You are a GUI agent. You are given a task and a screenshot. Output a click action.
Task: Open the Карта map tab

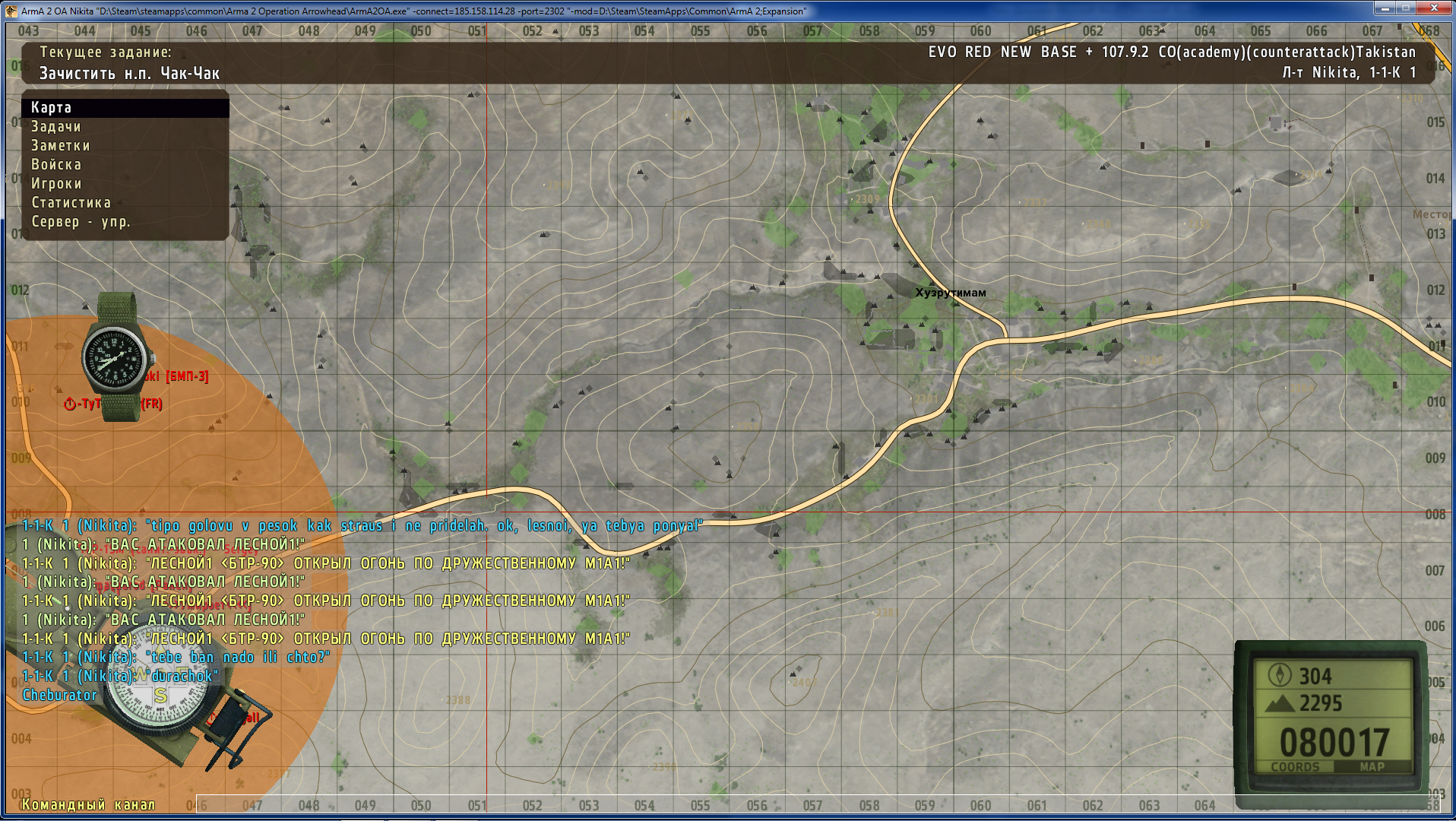coord(125,108)
